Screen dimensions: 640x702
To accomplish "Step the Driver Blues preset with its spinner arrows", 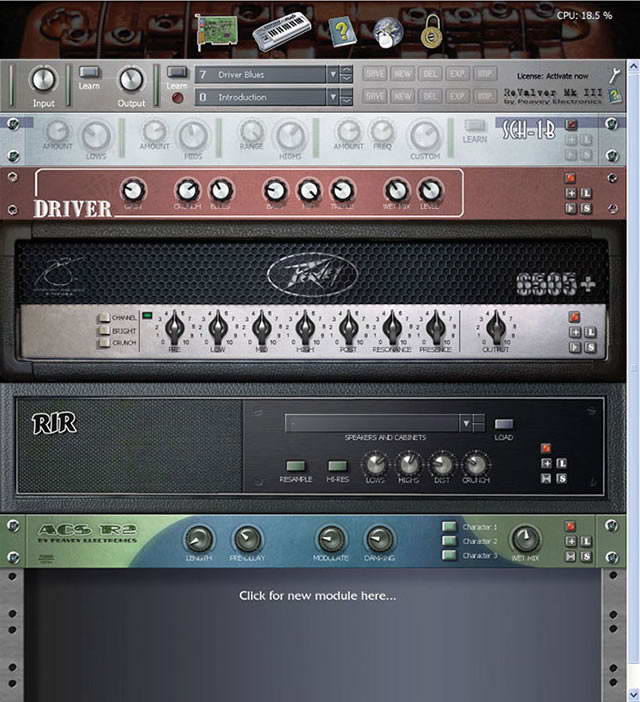I will click(x=346, y=74).
